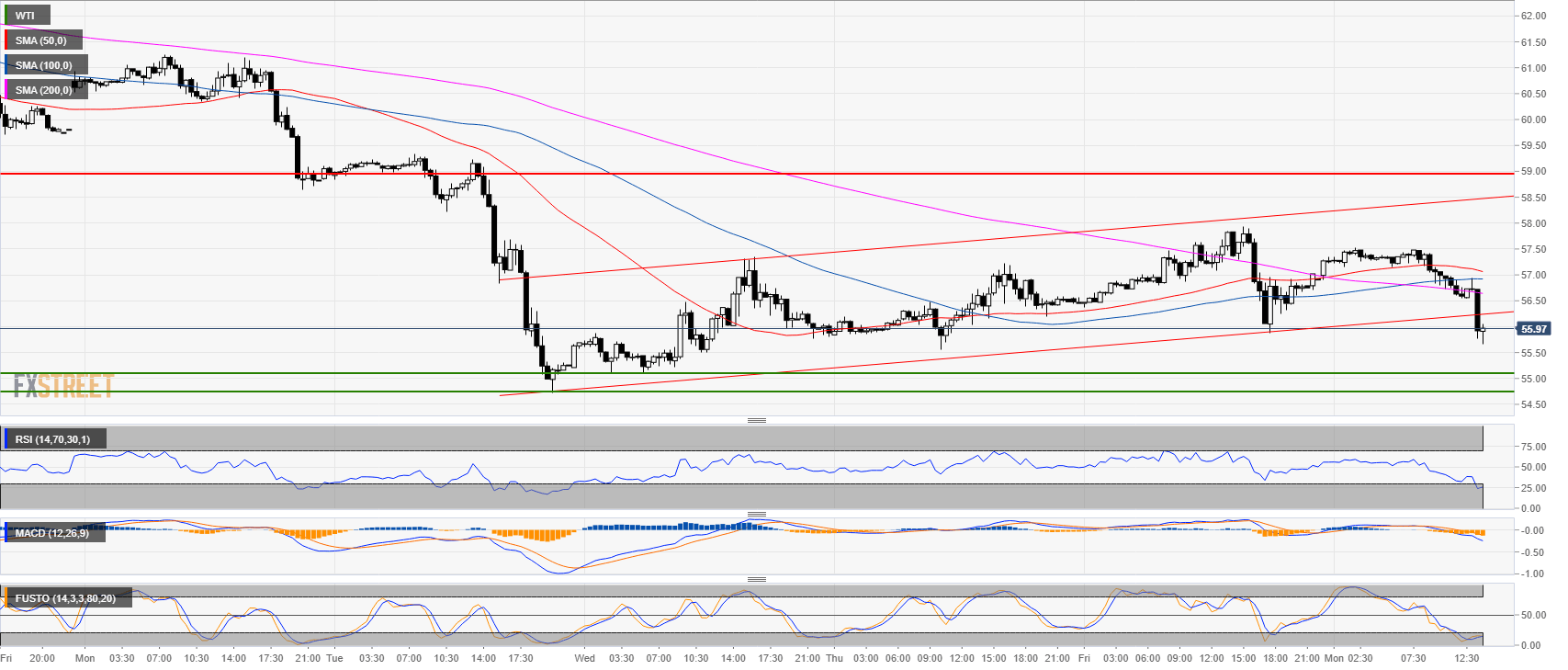Click the FXStreet watermark logo
Viewport: 1568px width, 670px height.
tap(63, 386)
